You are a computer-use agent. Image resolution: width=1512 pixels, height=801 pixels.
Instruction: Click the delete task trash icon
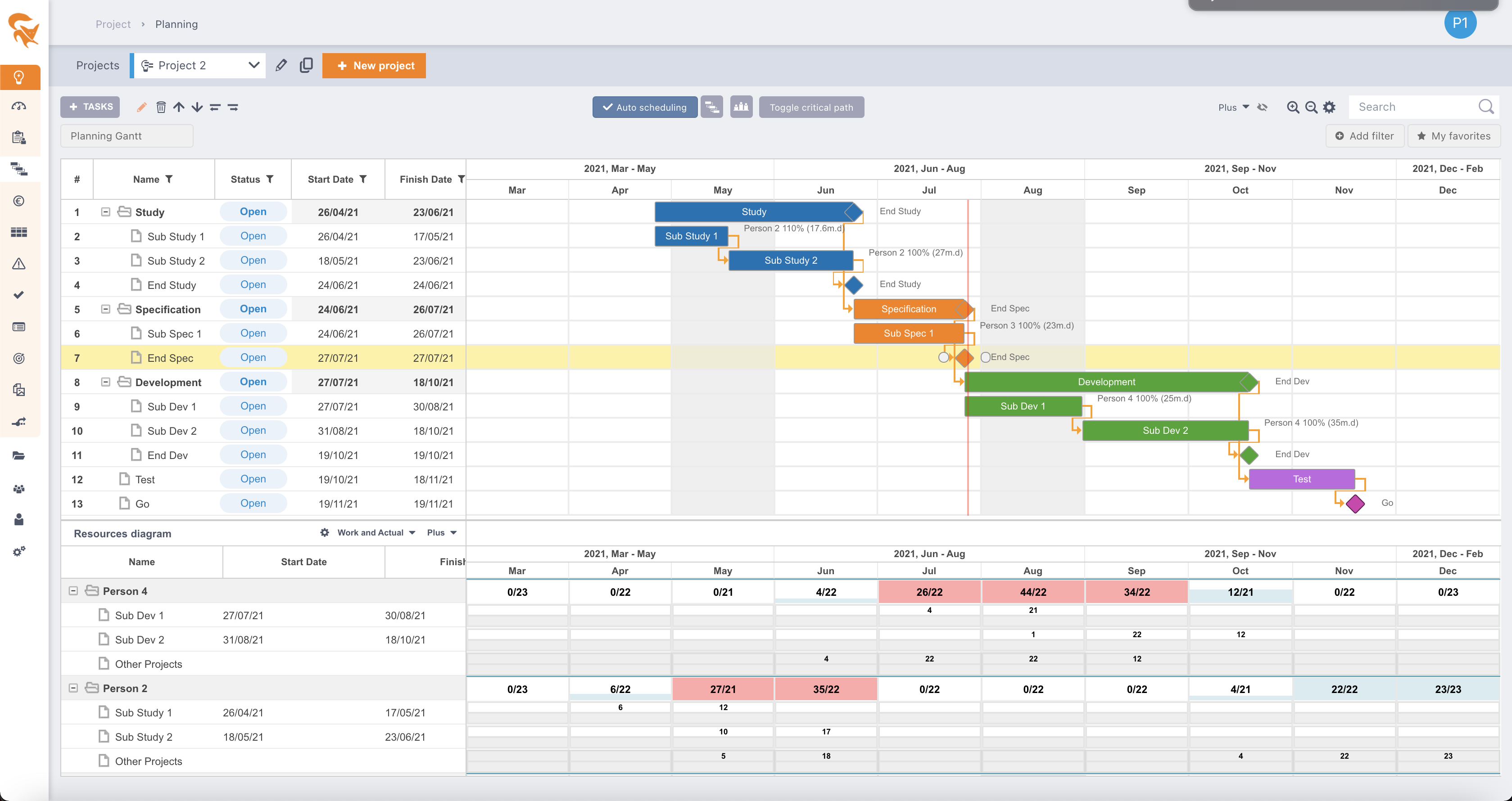click(x=161, y=107)
